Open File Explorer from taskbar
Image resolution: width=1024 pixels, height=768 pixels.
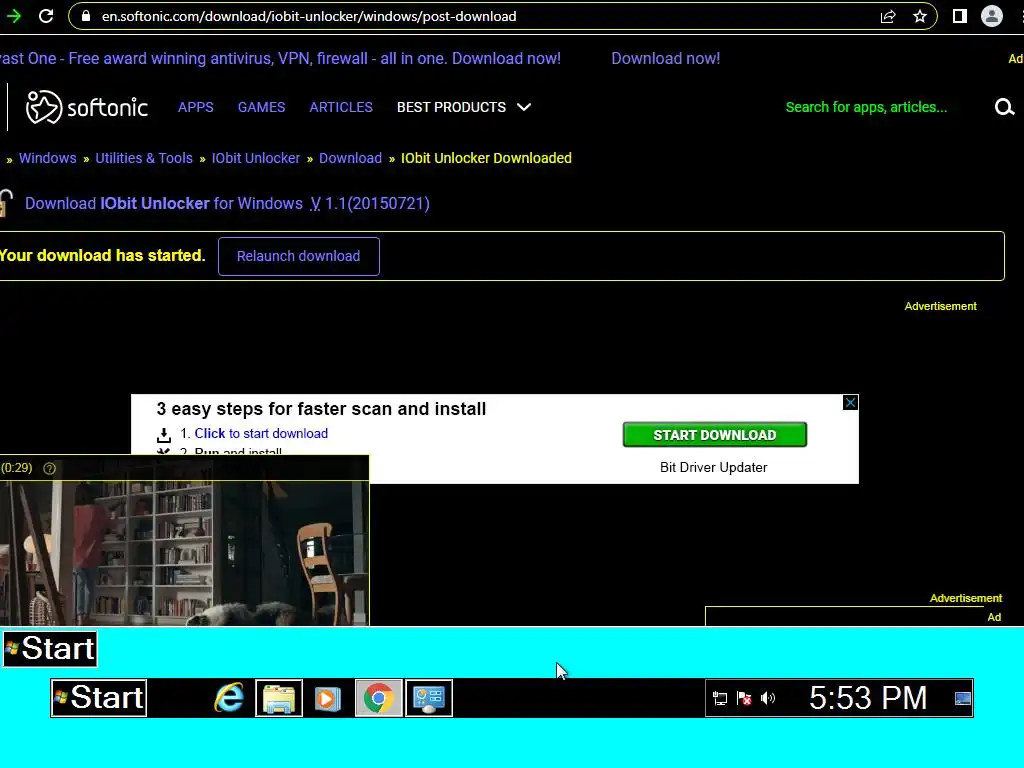coord(279,698)
